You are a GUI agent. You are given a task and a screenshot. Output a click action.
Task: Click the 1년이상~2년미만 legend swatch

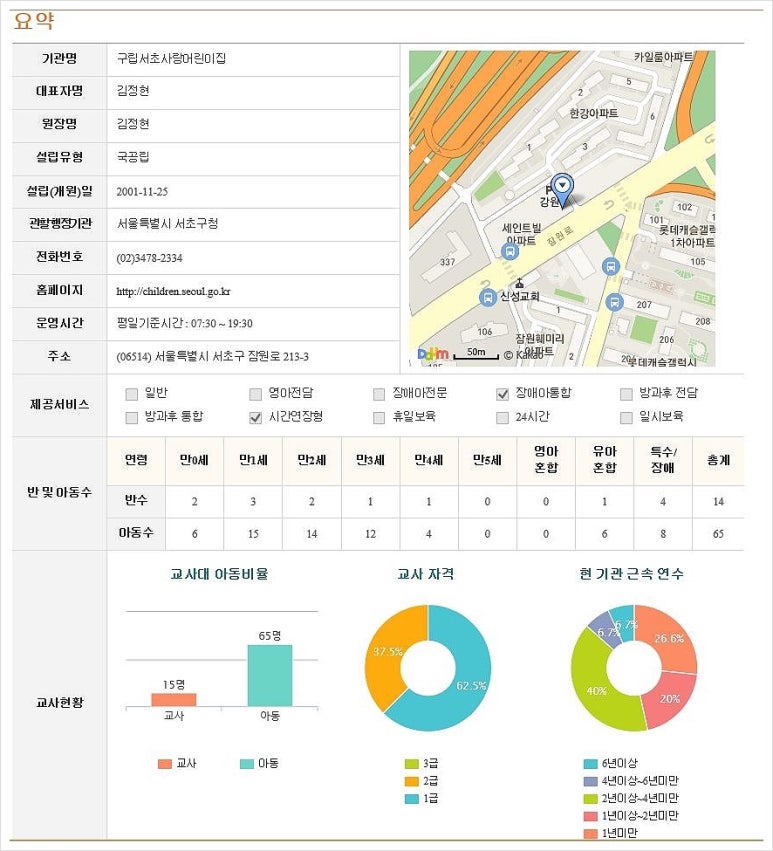click(591, 816)
